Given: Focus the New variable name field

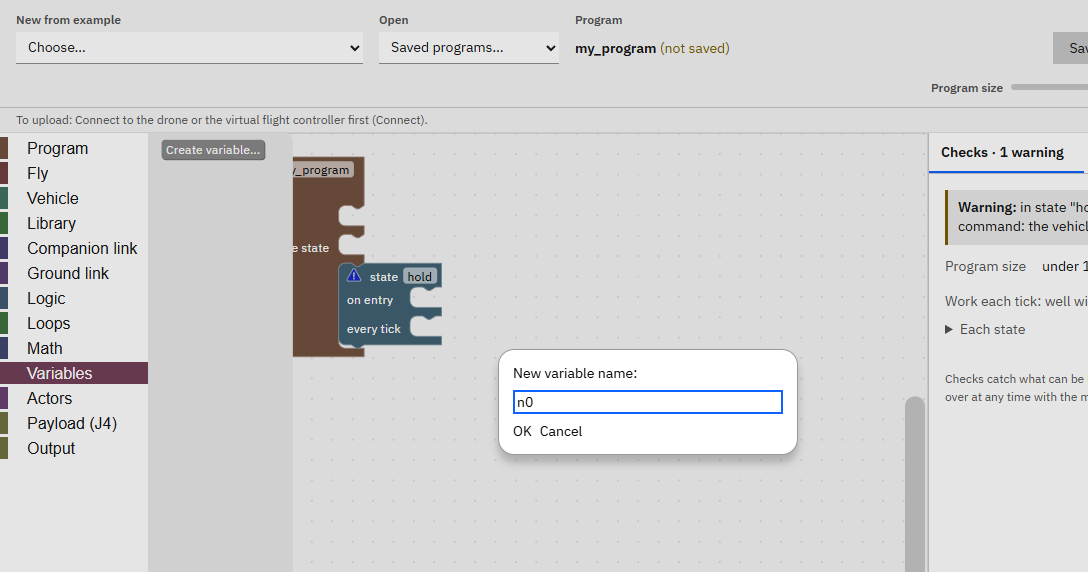Looking at the screenshot, I should point(647,402).
